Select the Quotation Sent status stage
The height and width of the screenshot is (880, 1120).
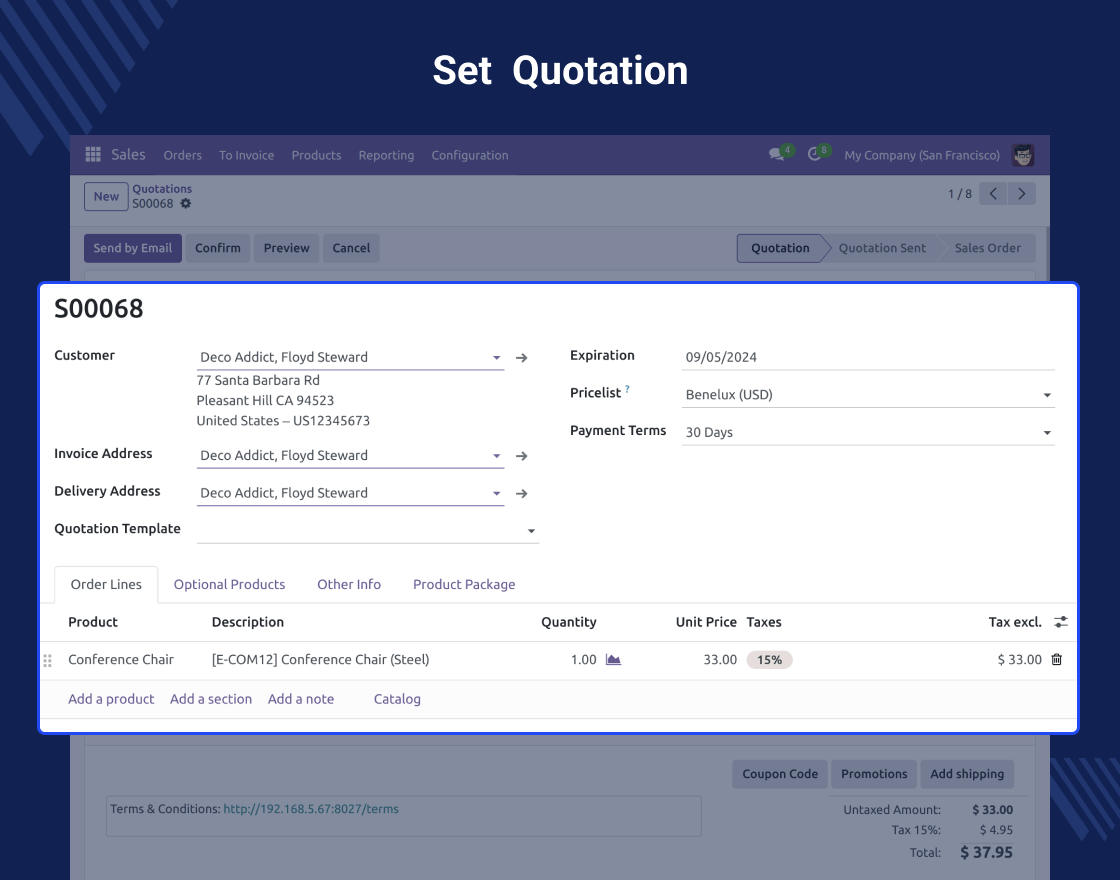(882, 248)
